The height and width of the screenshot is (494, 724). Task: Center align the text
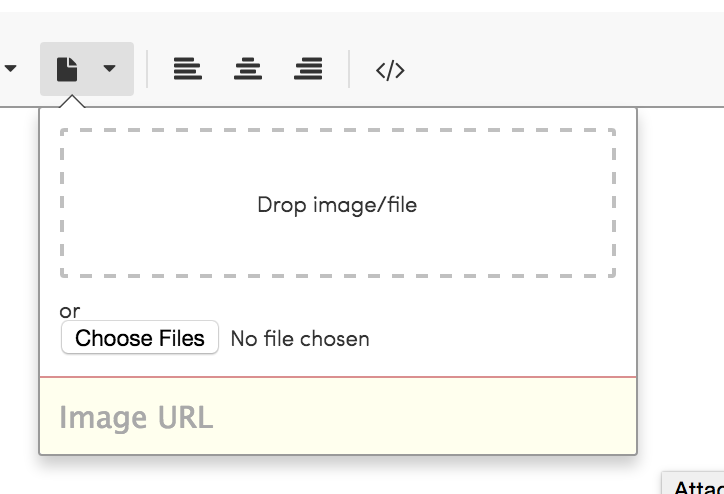tap(248, 69)
